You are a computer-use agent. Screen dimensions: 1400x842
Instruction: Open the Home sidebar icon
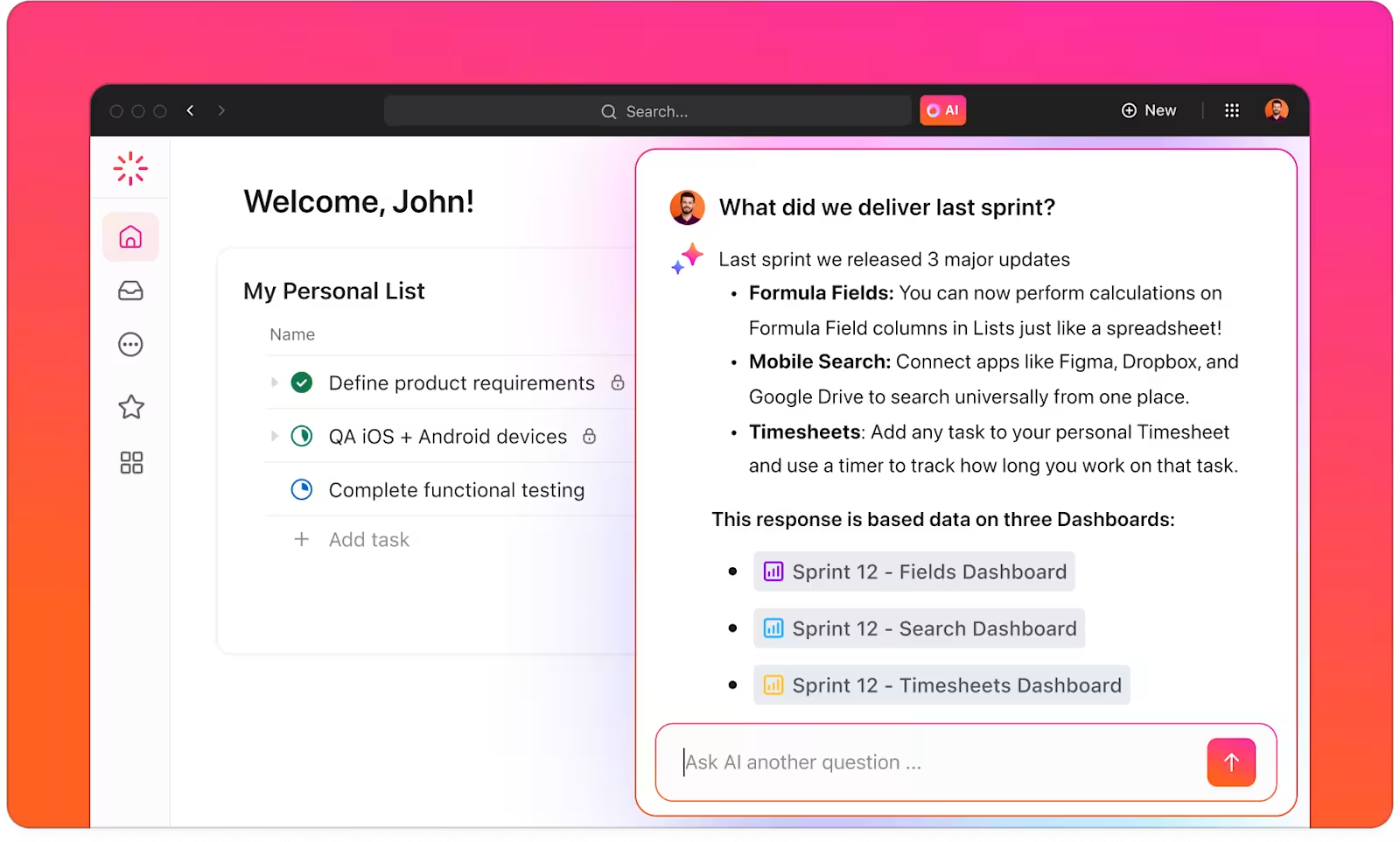point(130,236)
